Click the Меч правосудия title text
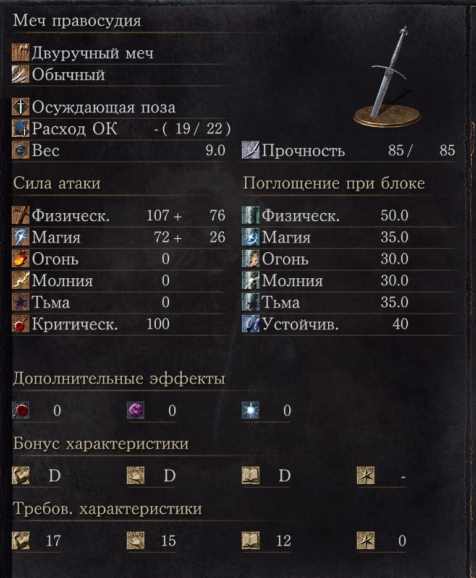 [x=77, y=21]
